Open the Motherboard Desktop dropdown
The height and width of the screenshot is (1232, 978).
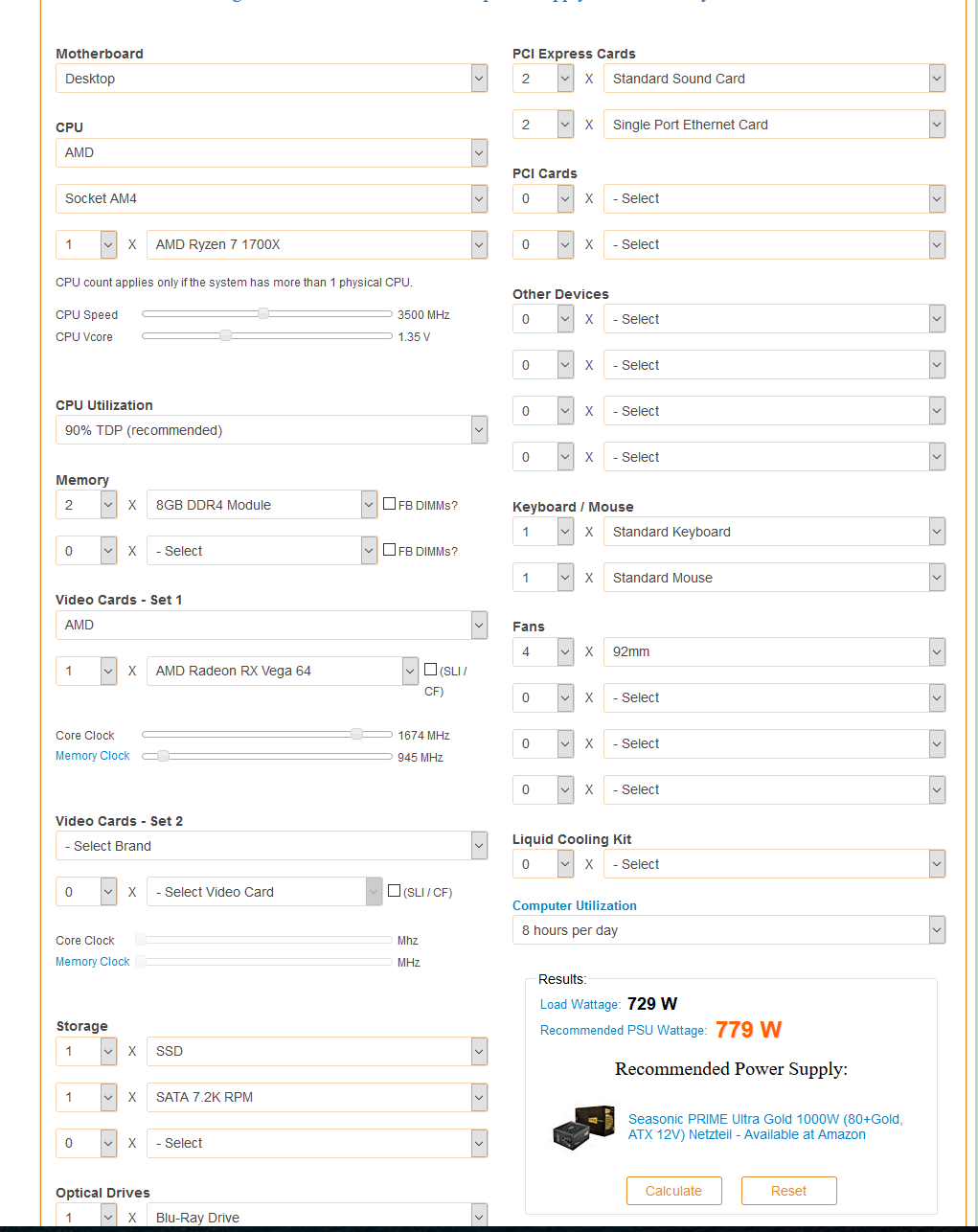pyautogui.click(x=271, y=79)
